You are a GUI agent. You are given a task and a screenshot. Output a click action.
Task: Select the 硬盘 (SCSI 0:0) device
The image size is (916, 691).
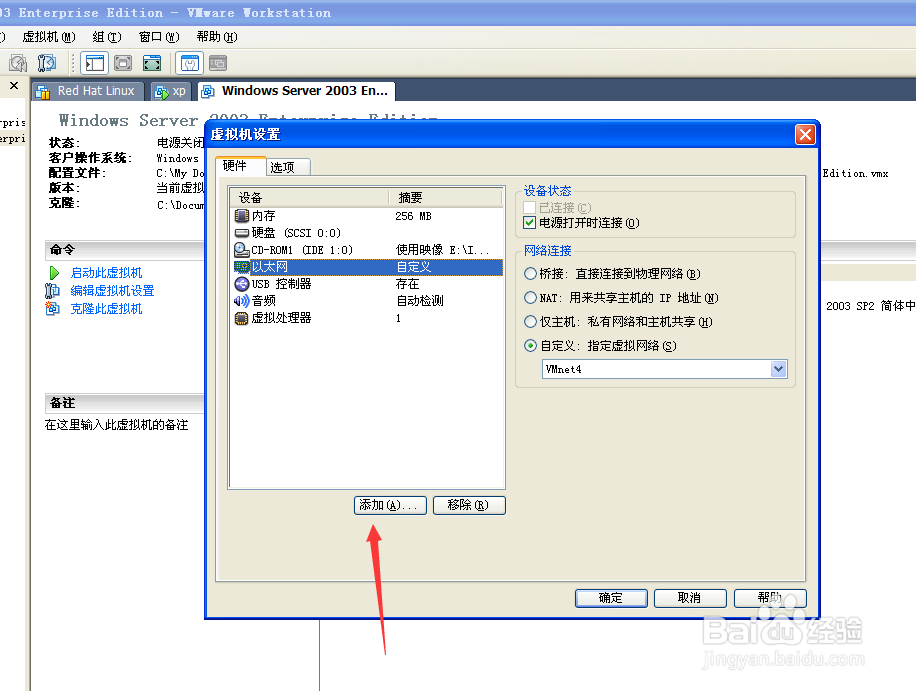coord(367,233)
